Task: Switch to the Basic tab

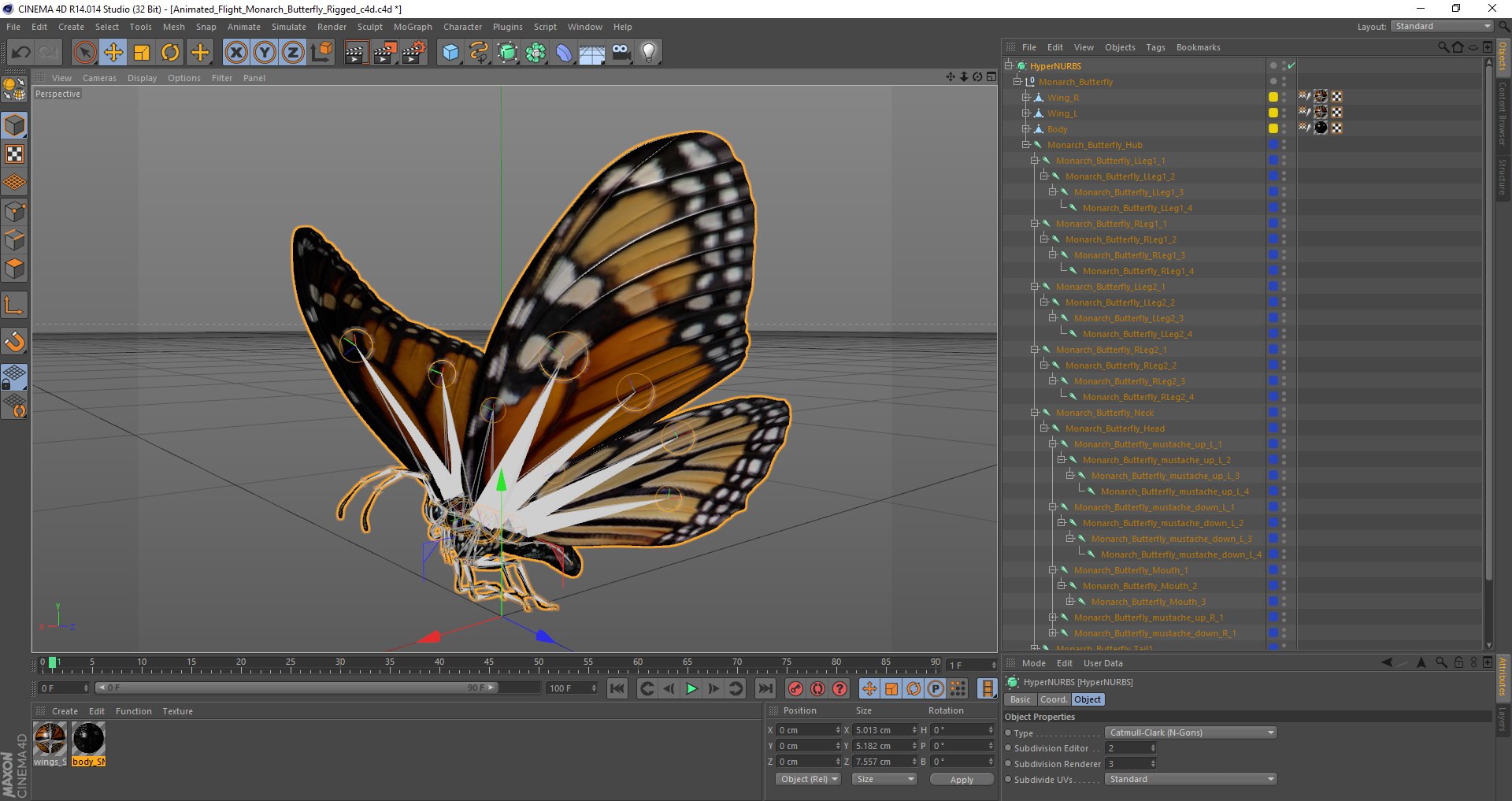Action: [x=1020, y=699]
